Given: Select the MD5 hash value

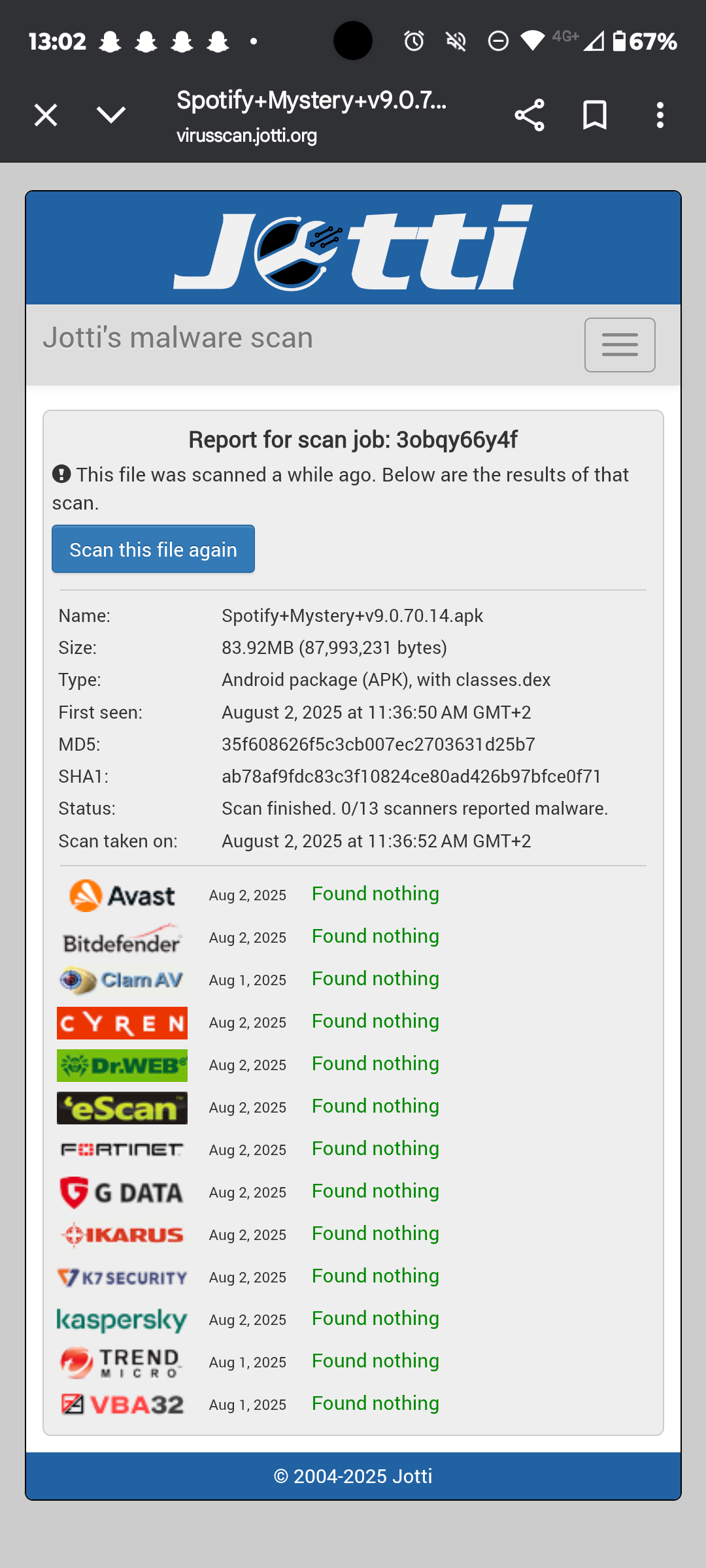Looking at the screenshot, I should tap(378, 745).
